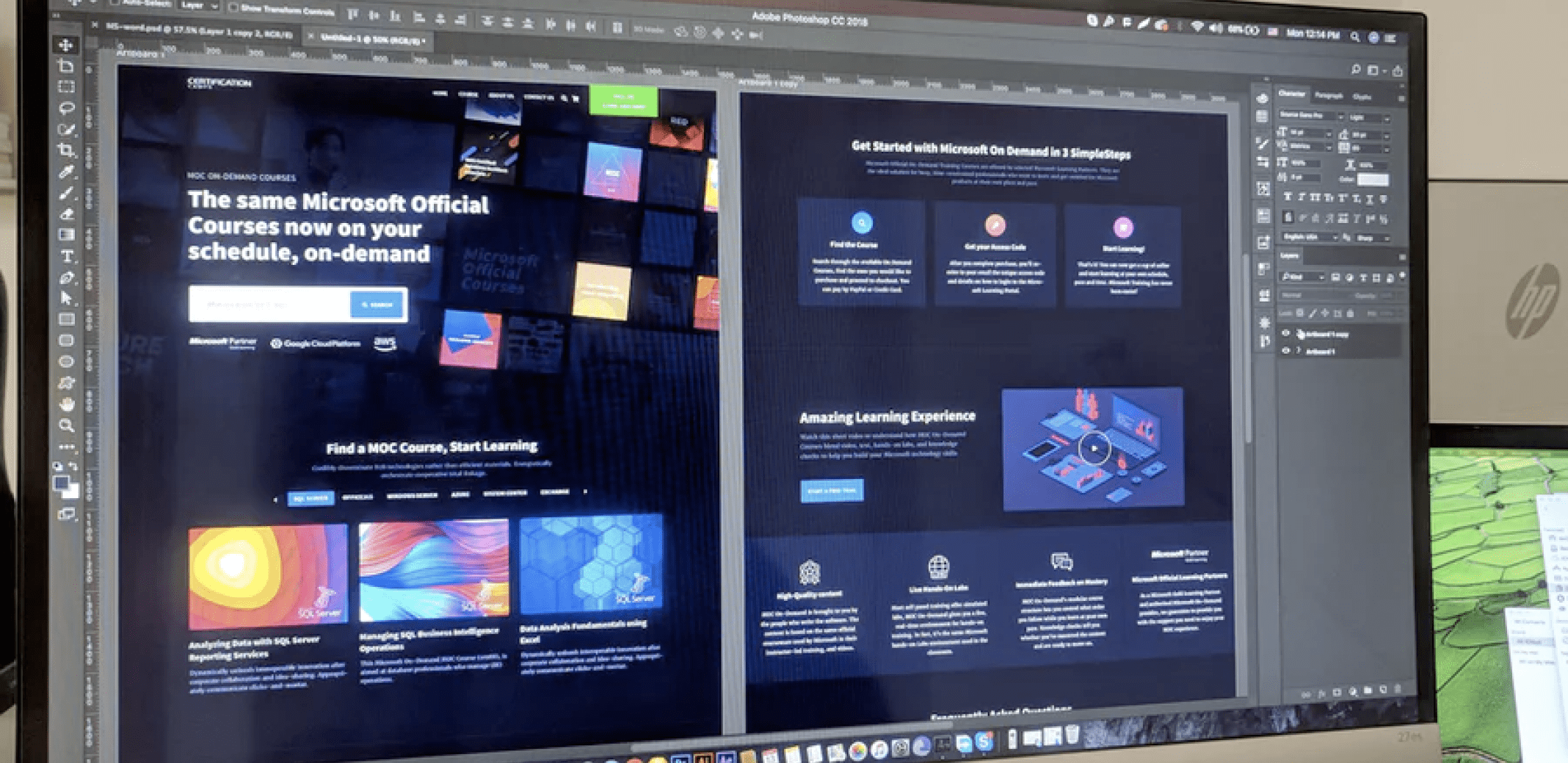
Task: Expand the Artboard 1 layer group
Action: 1299,351
